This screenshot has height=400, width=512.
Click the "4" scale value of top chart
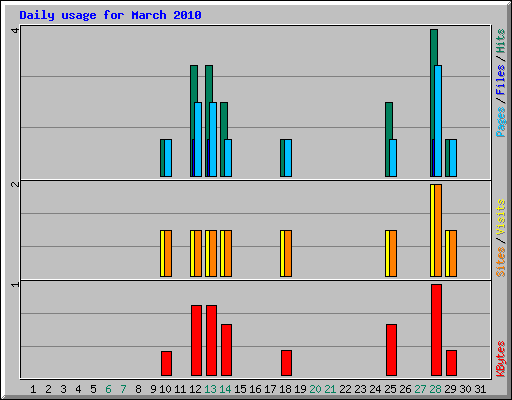tap(15, 30)
